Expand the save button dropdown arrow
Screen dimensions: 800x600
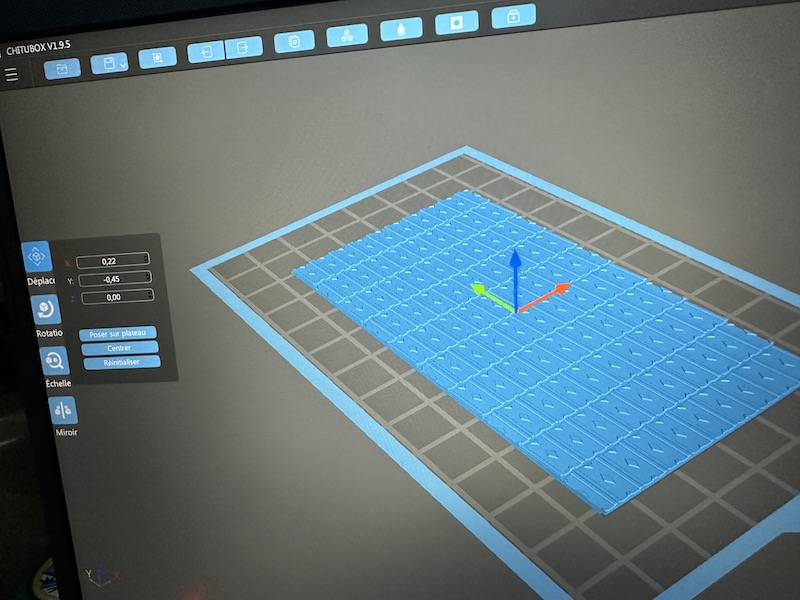click(122, 65)
